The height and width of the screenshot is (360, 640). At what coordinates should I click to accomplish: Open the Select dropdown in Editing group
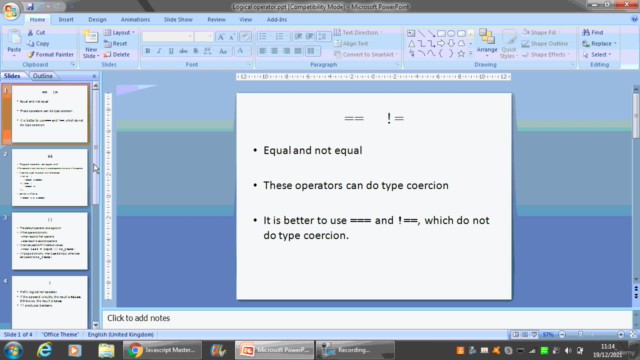[597, 54]
